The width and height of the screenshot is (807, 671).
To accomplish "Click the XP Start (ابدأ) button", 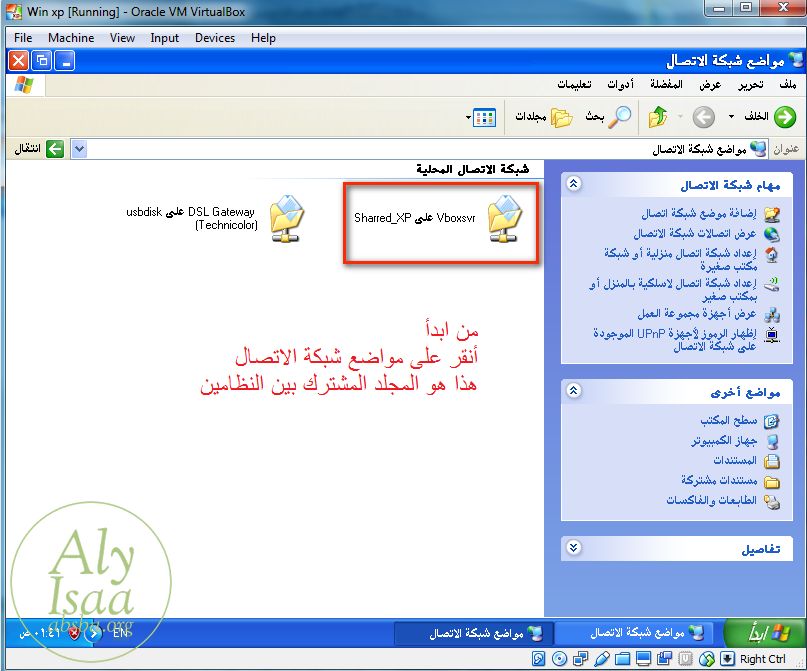I will coord(759,632).
